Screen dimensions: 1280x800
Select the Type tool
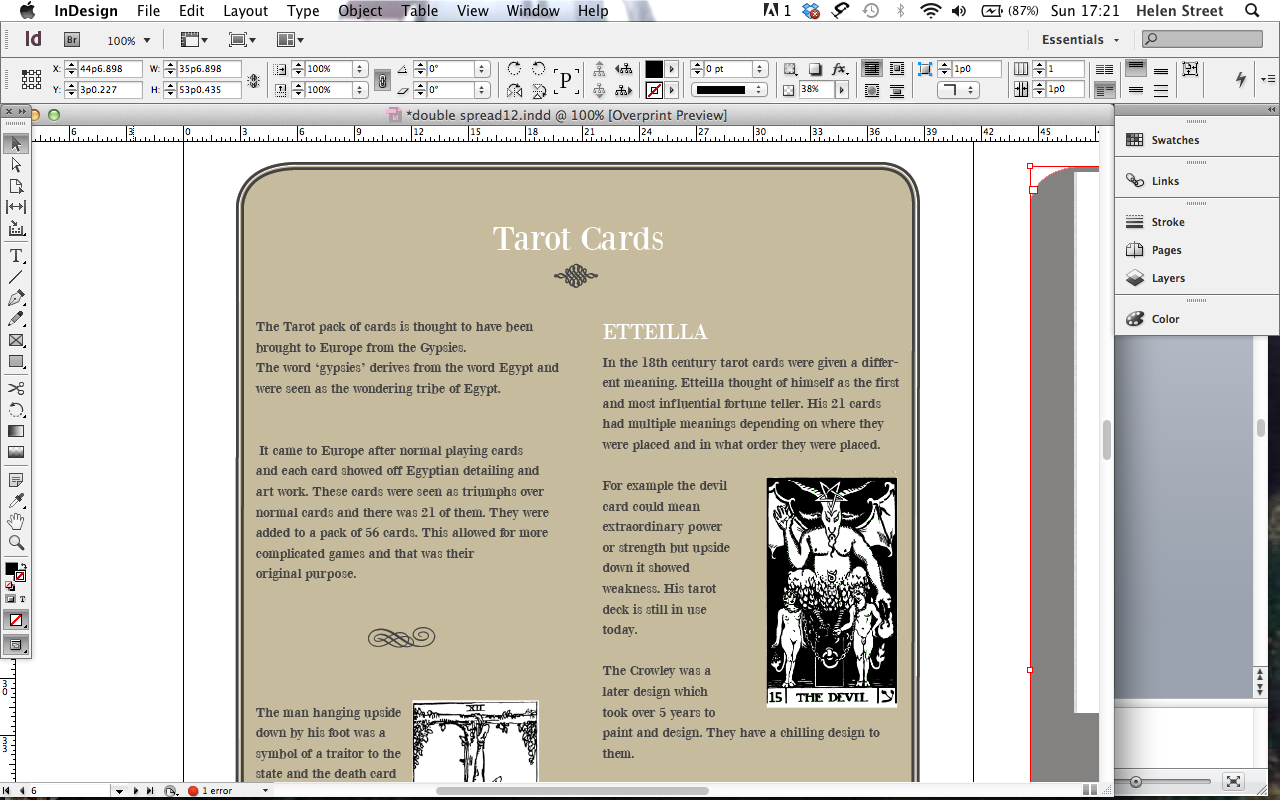(15, 256)
